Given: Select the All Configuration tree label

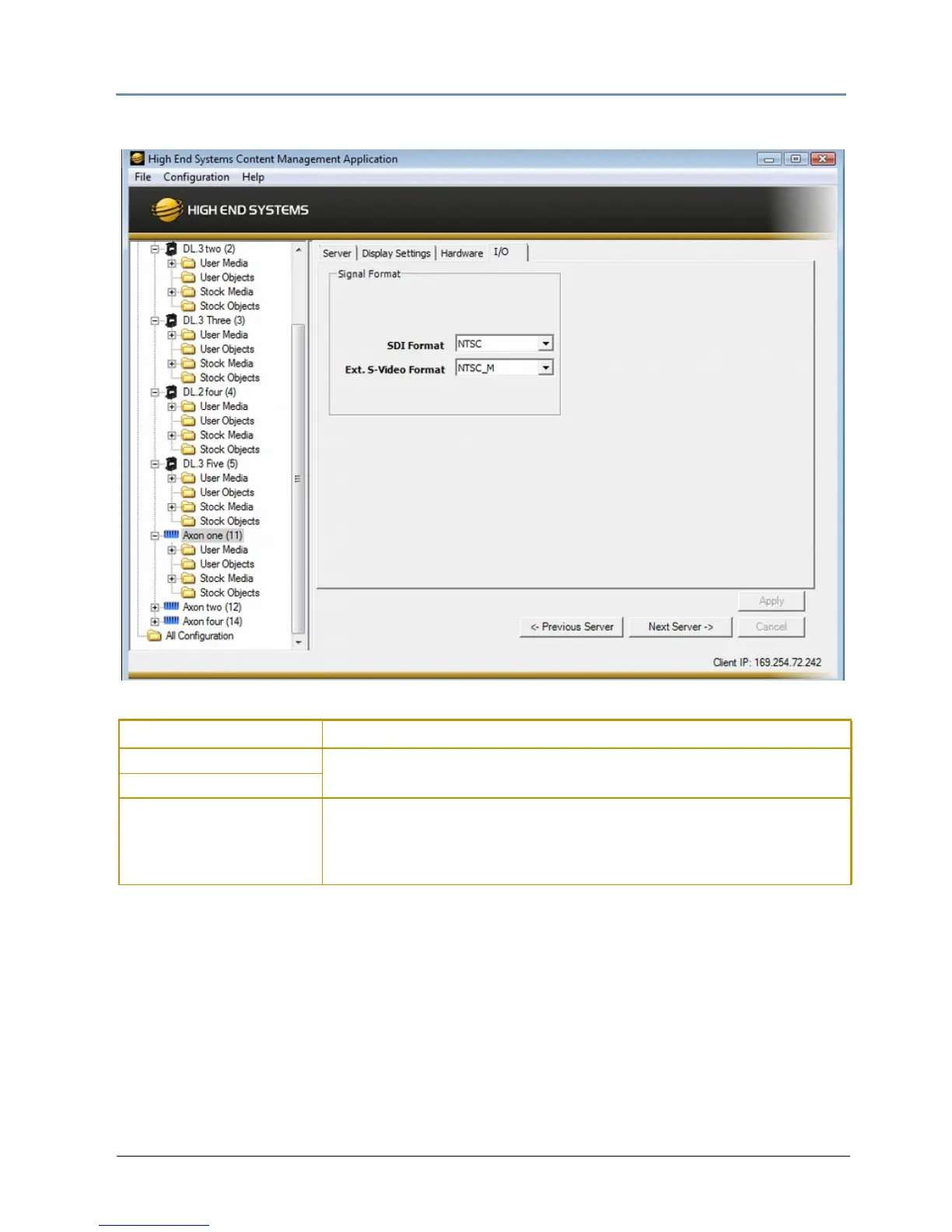Looking at the screenshot, I should 199,636.
